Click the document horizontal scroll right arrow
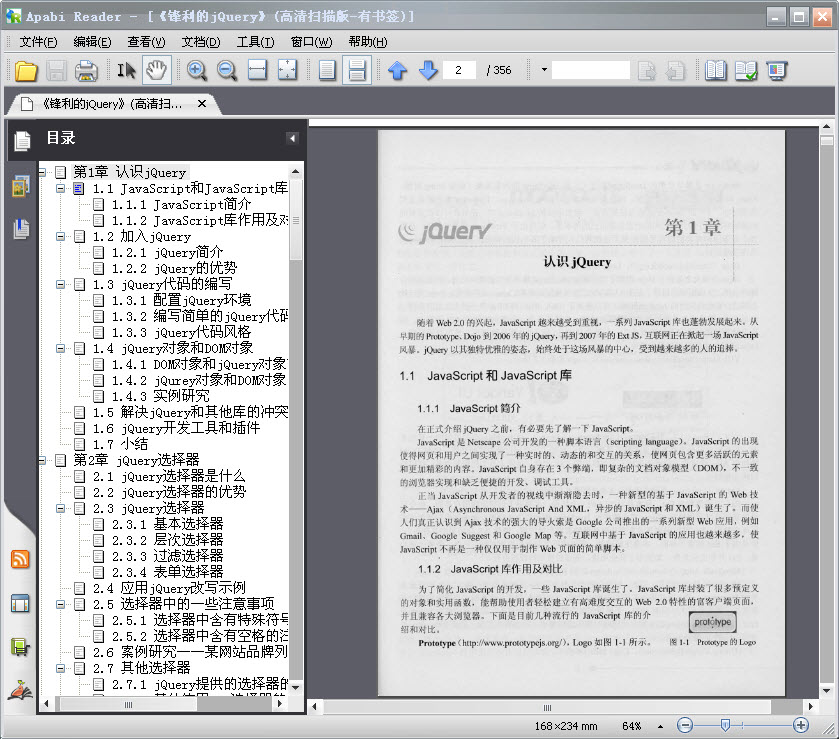The width and height of the screenshot is (839, 739). pos(811,707)
